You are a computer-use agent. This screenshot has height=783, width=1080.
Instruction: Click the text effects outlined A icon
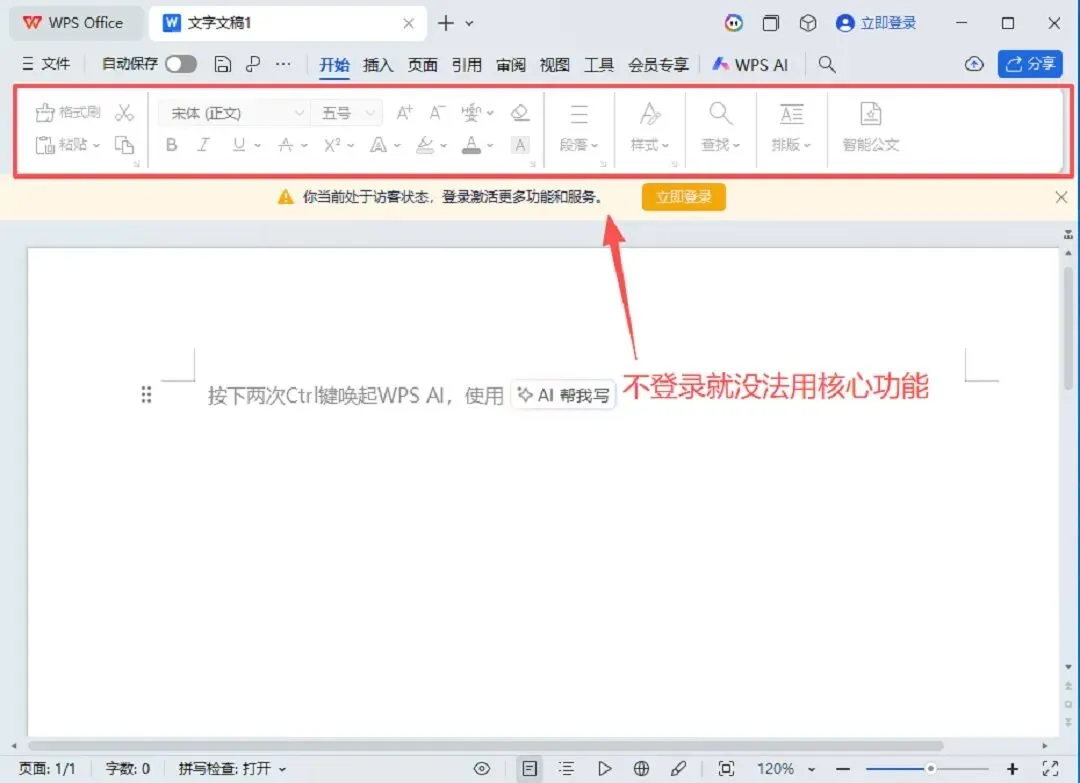tap(378, 145)
